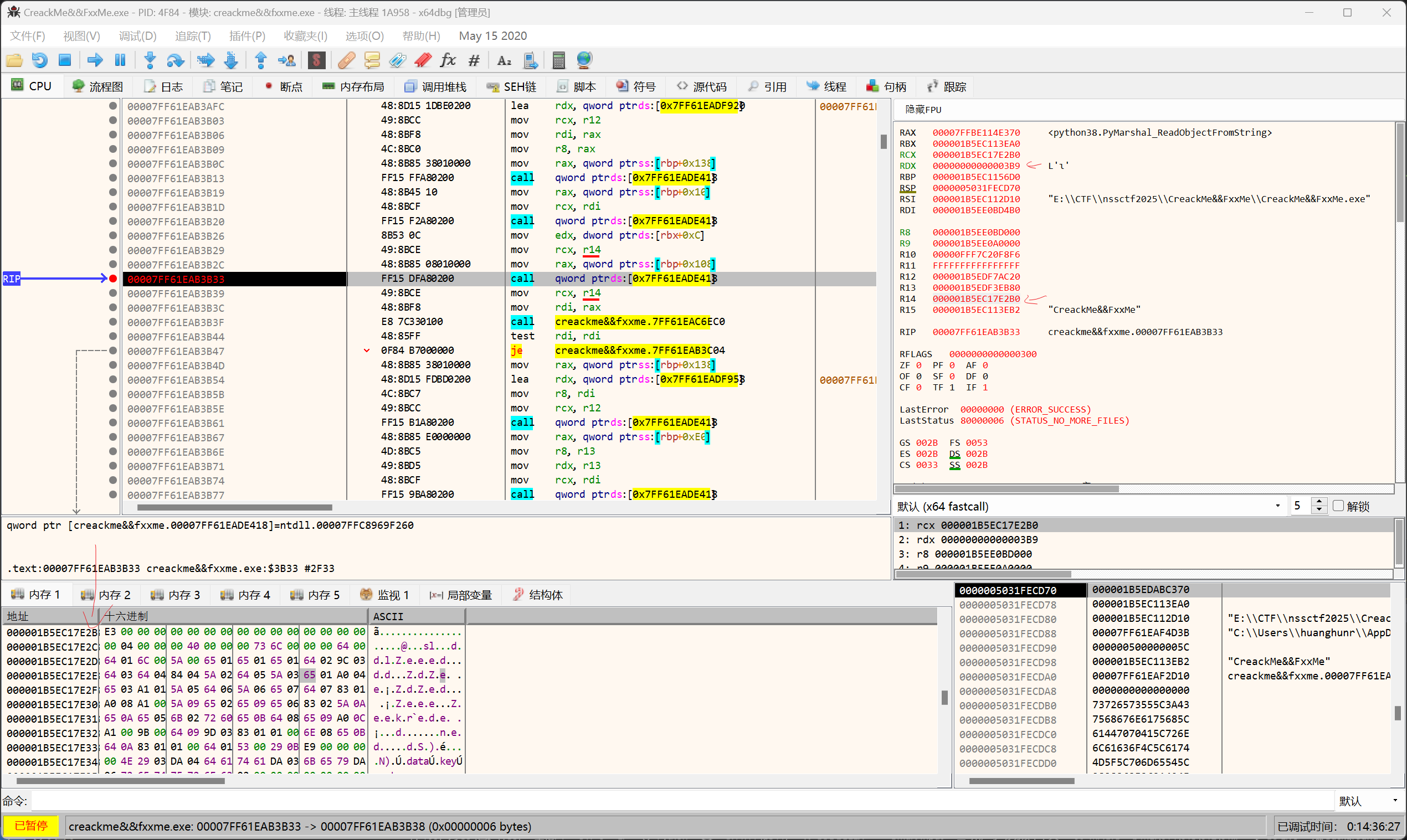Open the Patches bandage icon

pos(347,60)
